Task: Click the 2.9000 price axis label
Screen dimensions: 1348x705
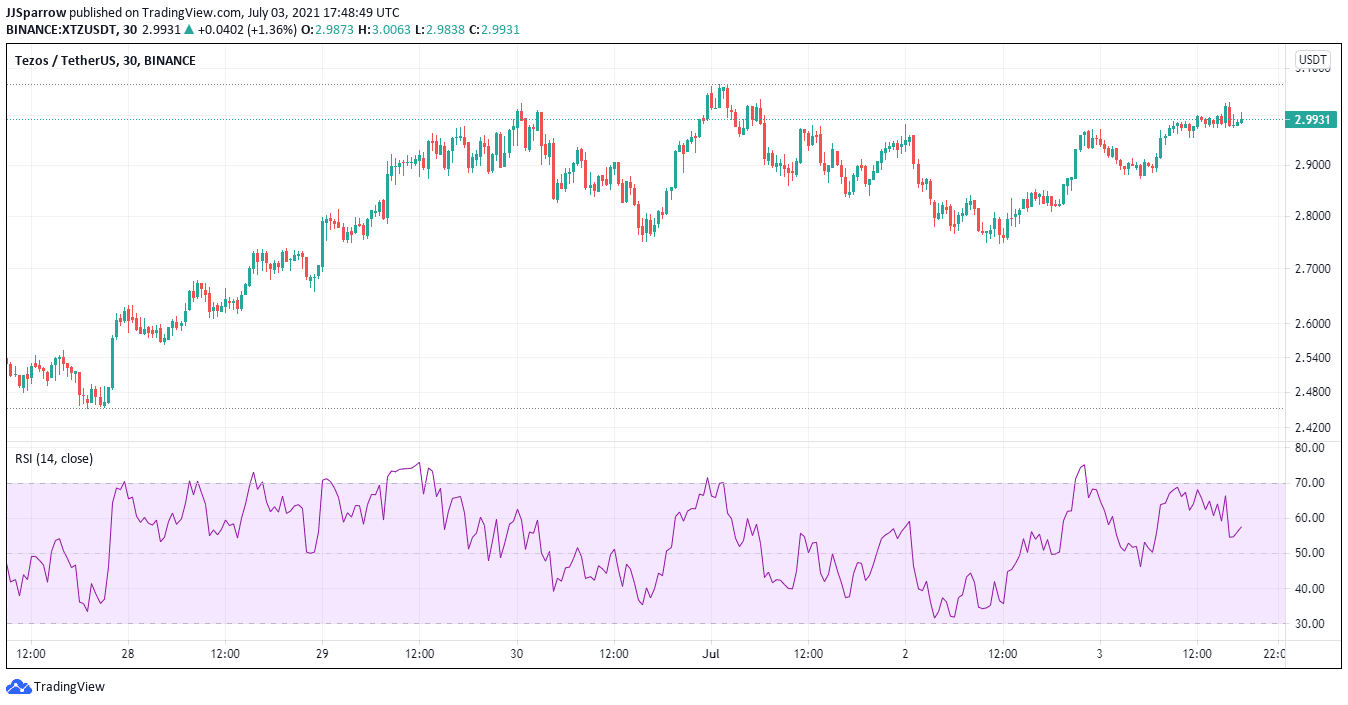Action: pyautogui.click(x=1312, y=164)
